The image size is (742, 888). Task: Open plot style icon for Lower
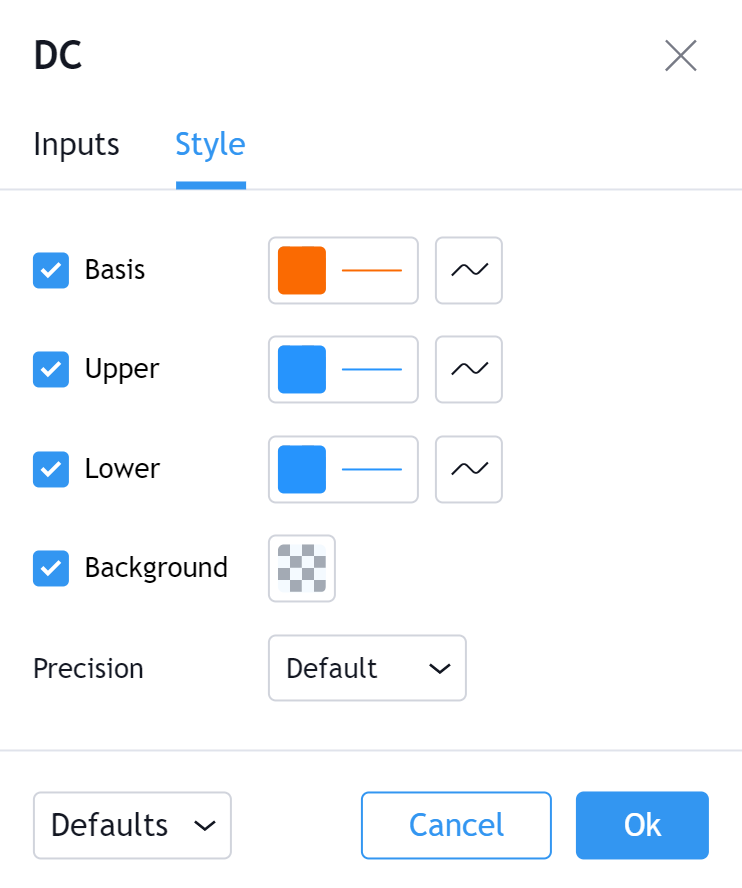click(x=469, y=468)
